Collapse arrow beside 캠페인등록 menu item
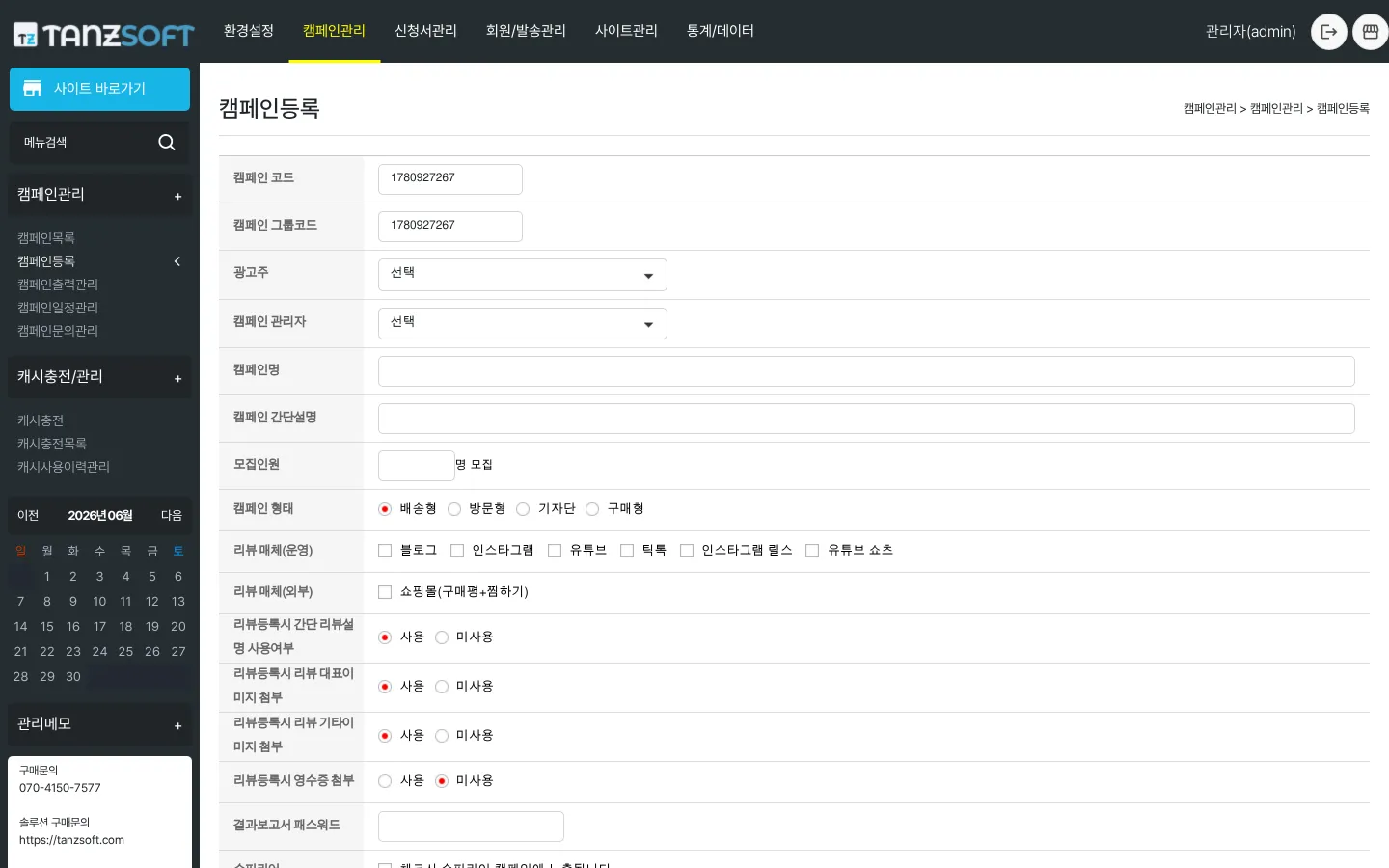Viewport: 1389px width, 868px height. tap(177, 261)
